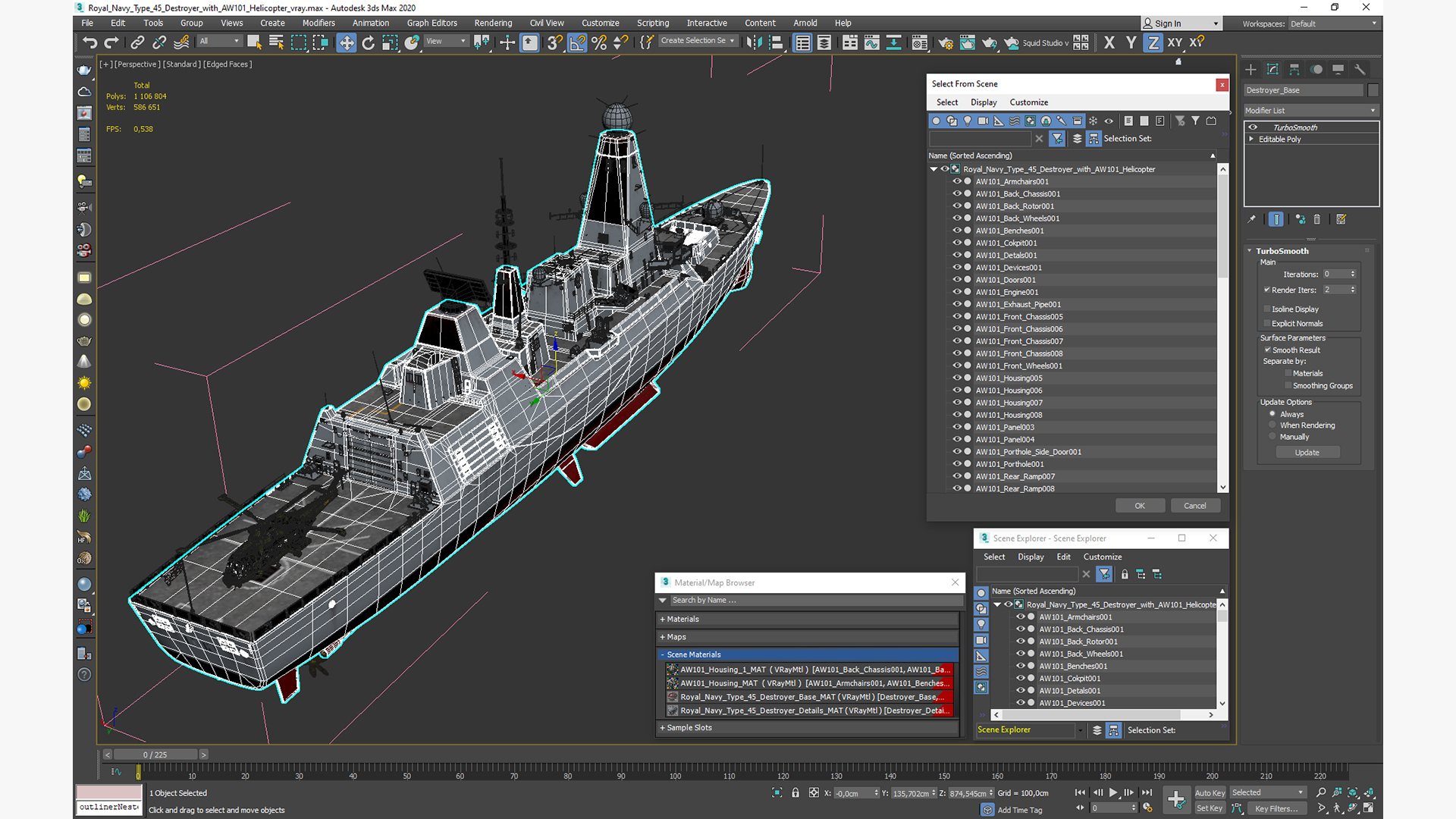Viewport: 1456px width, 819px height.
Task: Enable Explicit Normals checkbox
Action: click(x=1266, y=323)
